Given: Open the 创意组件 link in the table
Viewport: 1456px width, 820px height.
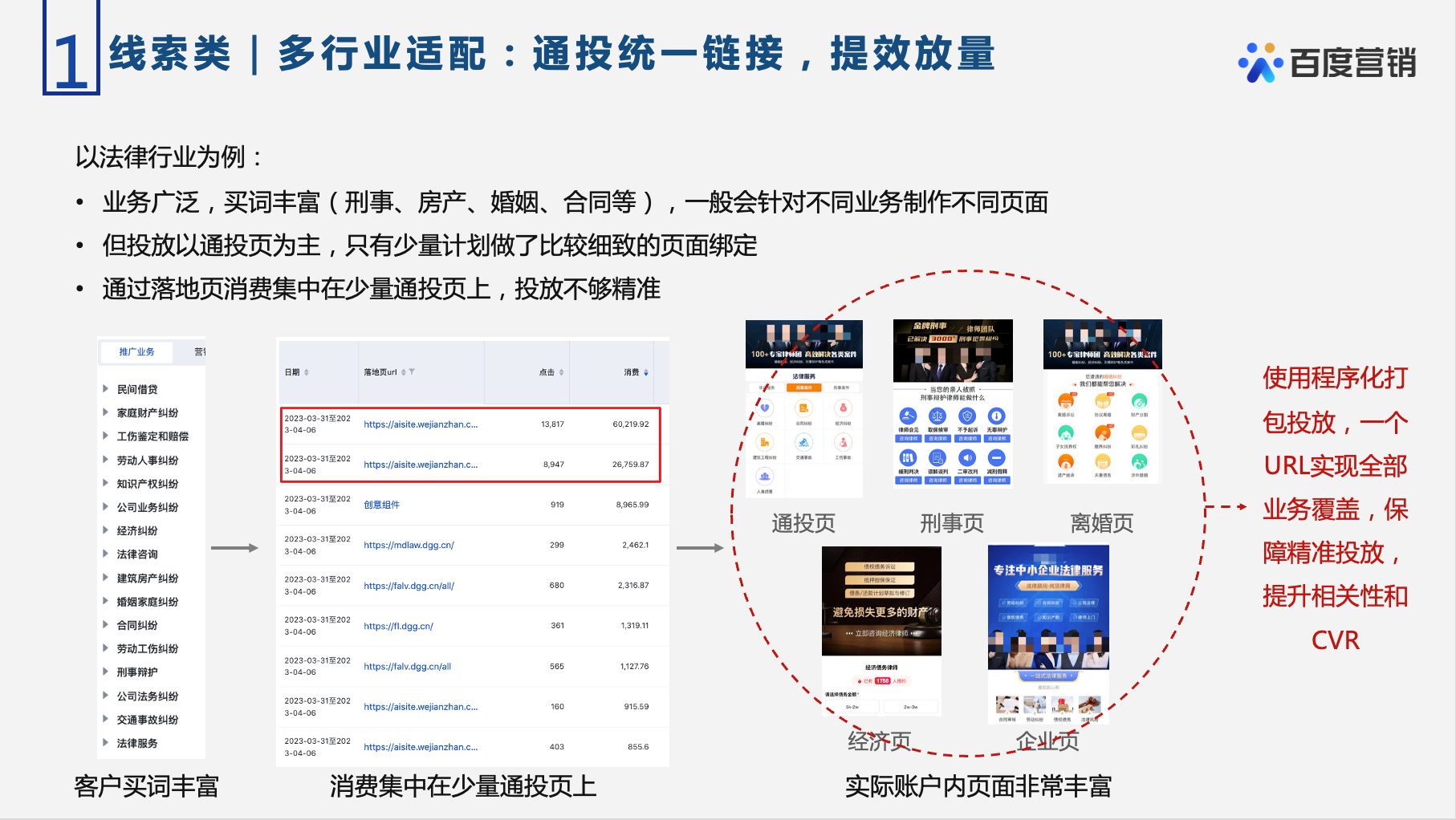Looking at the screenshot, I should point(381,505).
